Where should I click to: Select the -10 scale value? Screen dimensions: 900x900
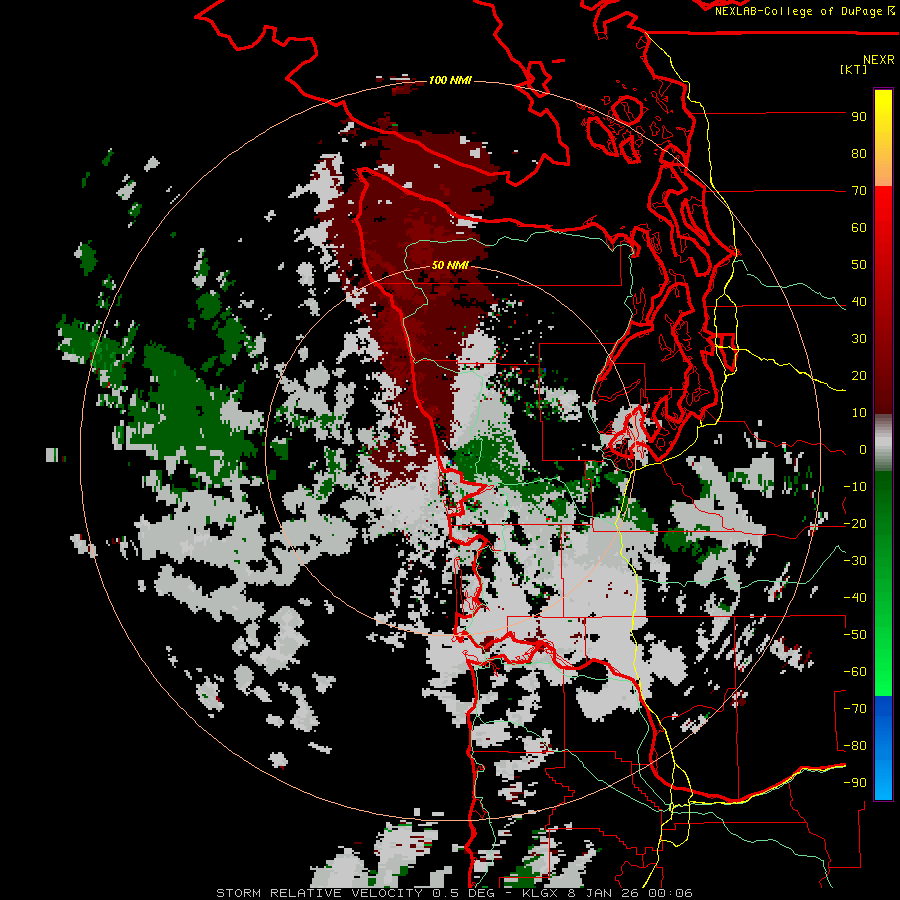855,487
